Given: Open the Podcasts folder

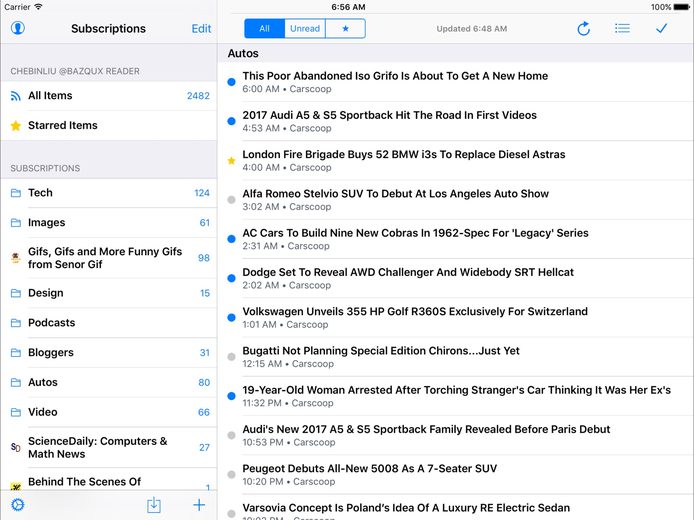Looking at the screenshot, I should [109, 323].
